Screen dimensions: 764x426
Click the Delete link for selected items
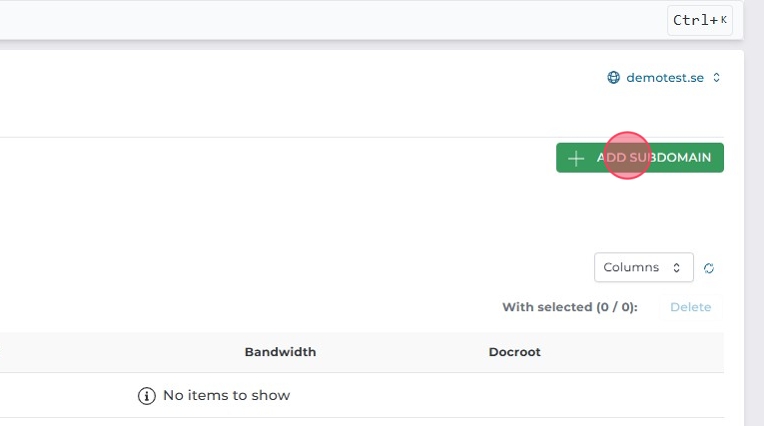tap(690, 307)
